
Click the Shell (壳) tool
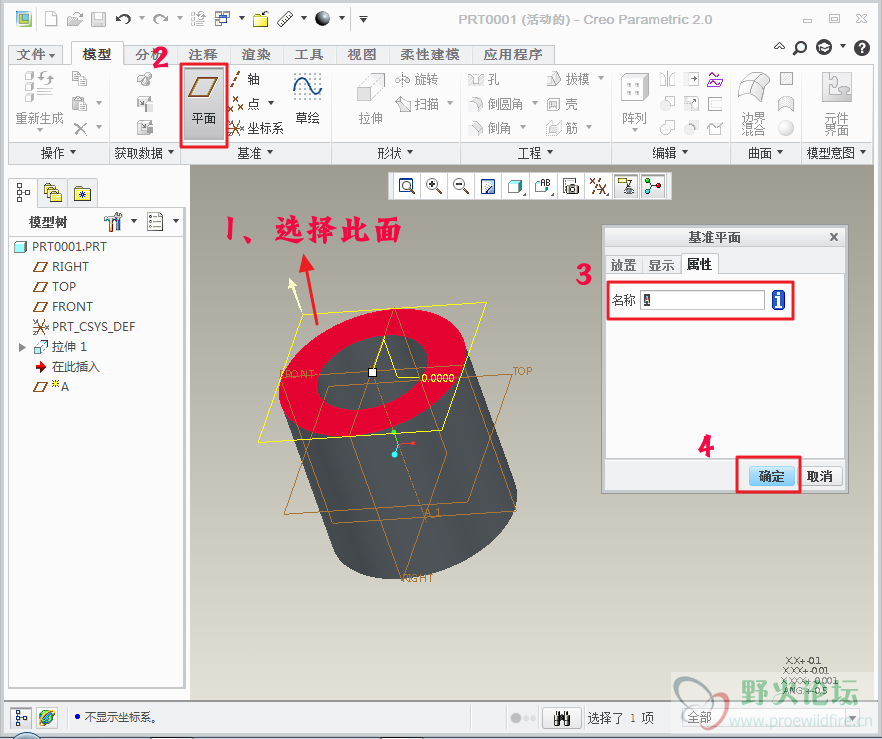(562, 104)
